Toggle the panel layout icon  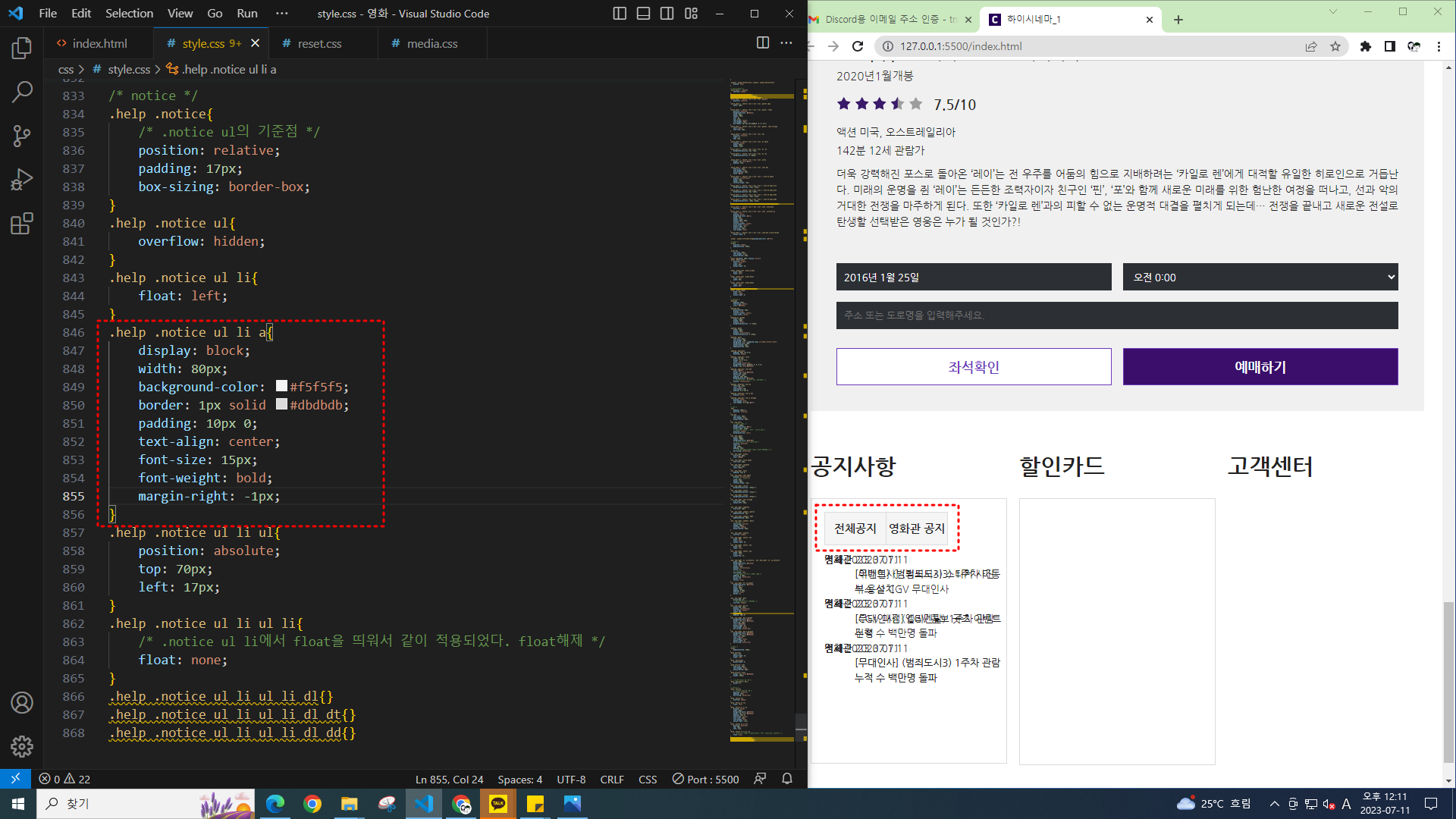pos(643,14)
